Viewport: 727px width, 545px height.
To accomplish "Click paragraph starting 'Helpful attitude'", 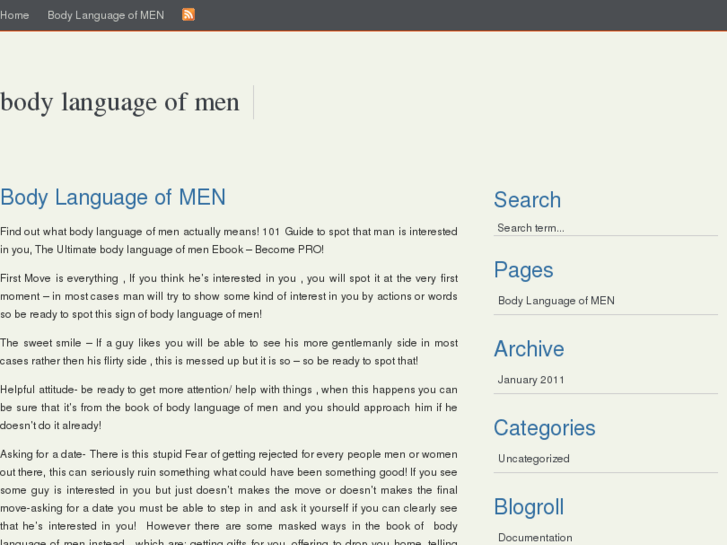I will (229, 407).
